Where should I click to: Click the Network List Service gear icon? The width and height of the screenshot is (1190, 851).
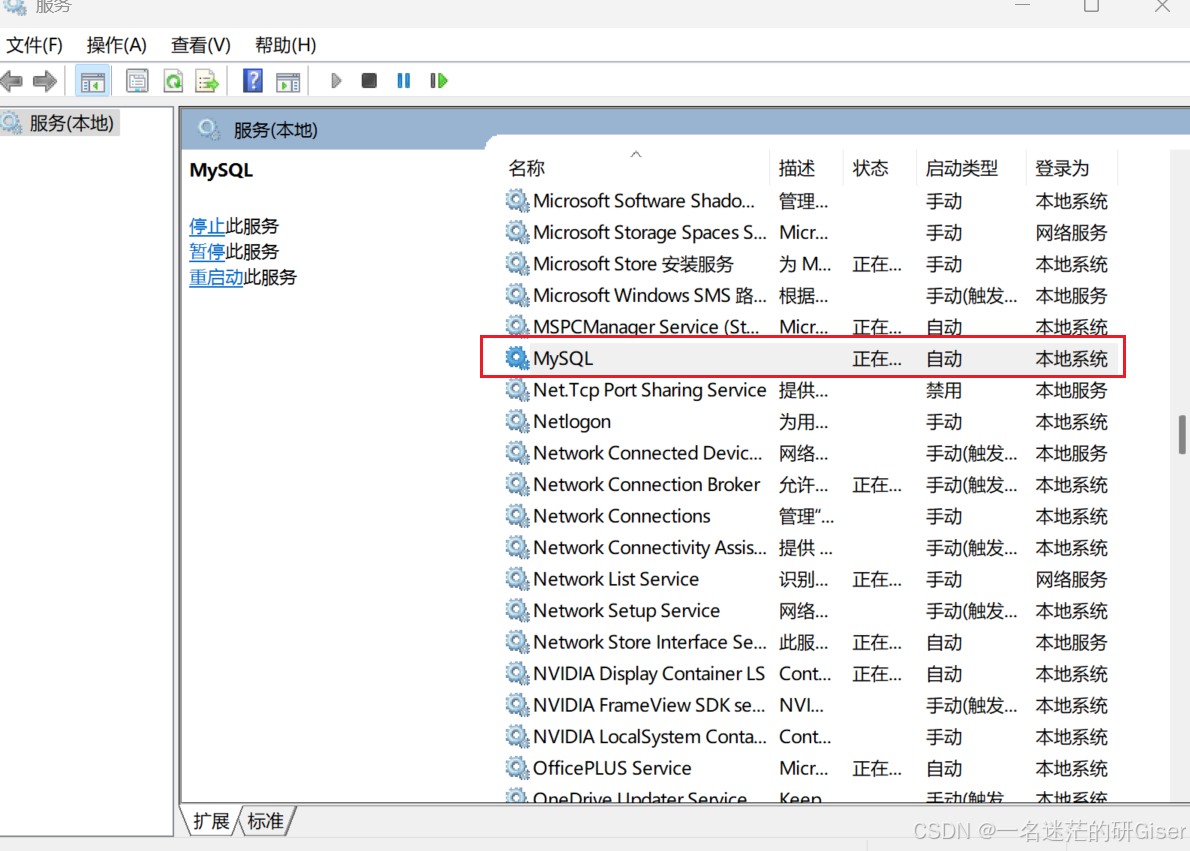pos(517,578)
